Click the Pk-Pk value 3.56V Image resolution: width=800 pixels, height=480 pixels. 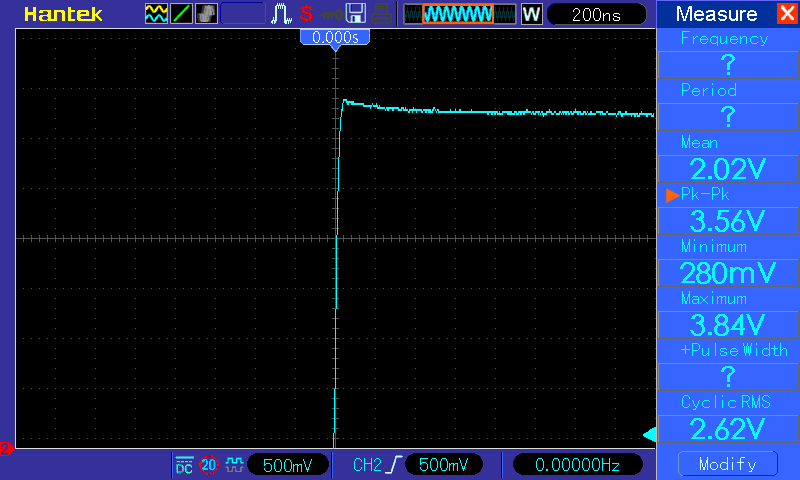click(x=728, y=221)
